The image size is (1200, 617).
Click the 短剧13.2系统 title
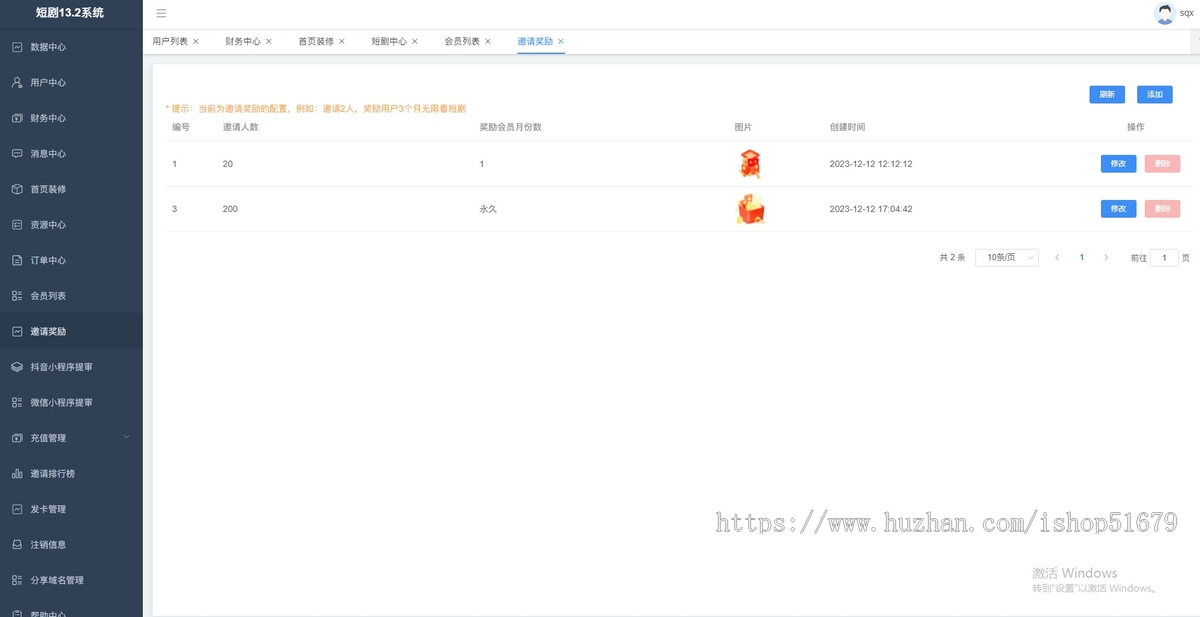coord(70,13)
